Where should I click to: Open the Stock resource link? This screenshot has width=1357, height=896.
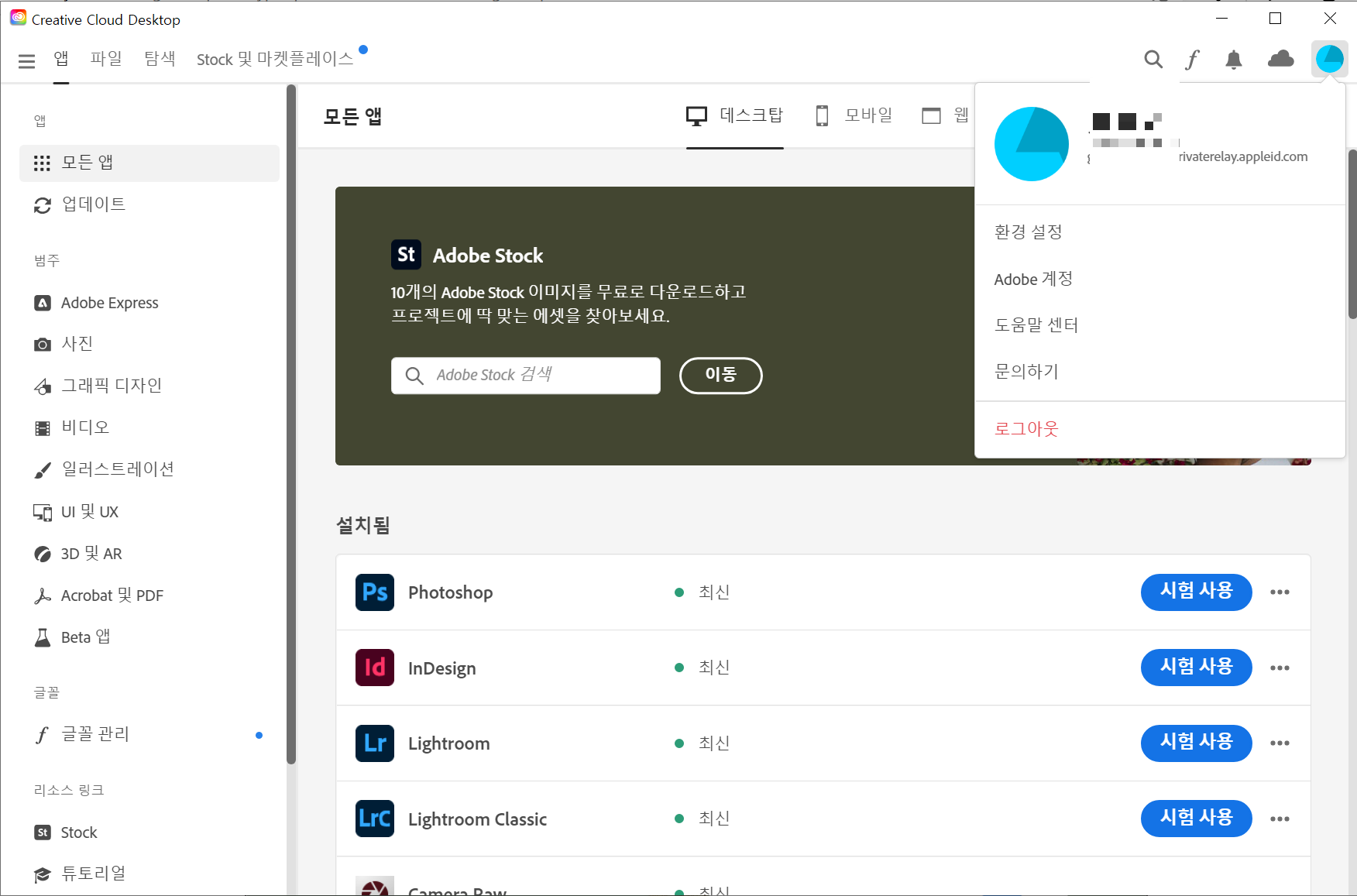tap(149, 832)
